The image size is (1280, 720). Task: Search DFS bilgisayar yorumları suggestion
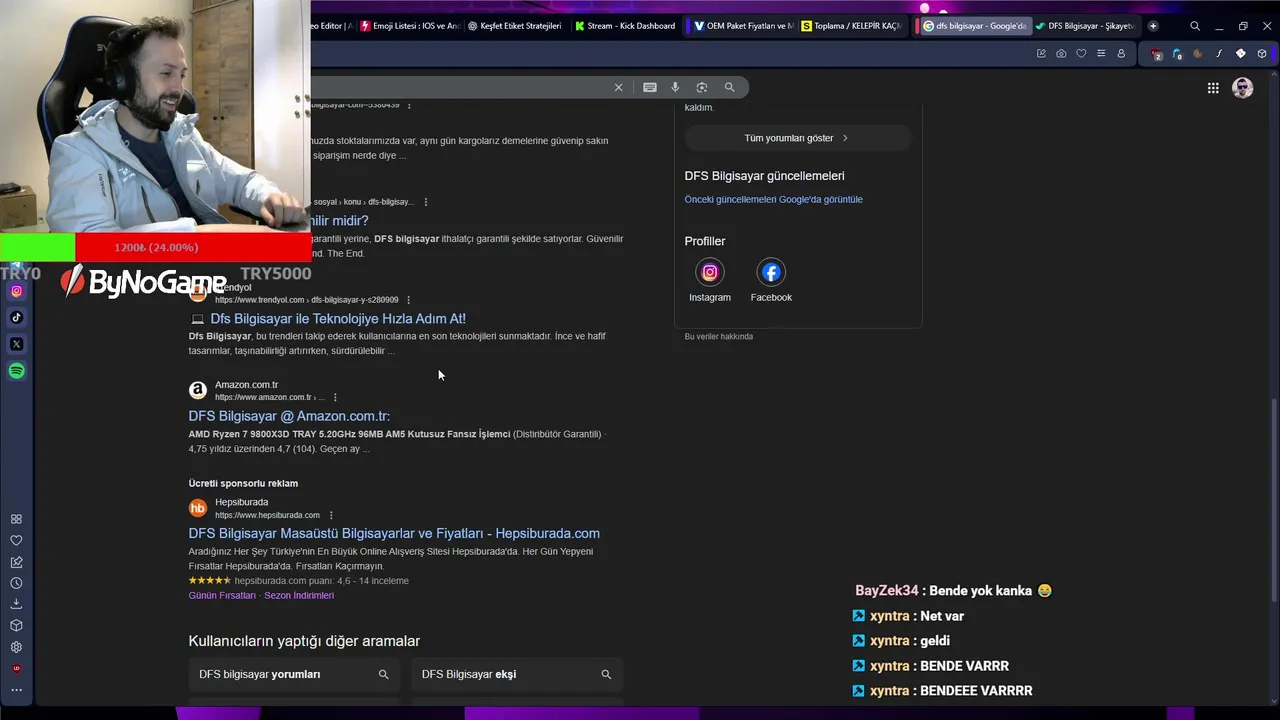[294, 675]
